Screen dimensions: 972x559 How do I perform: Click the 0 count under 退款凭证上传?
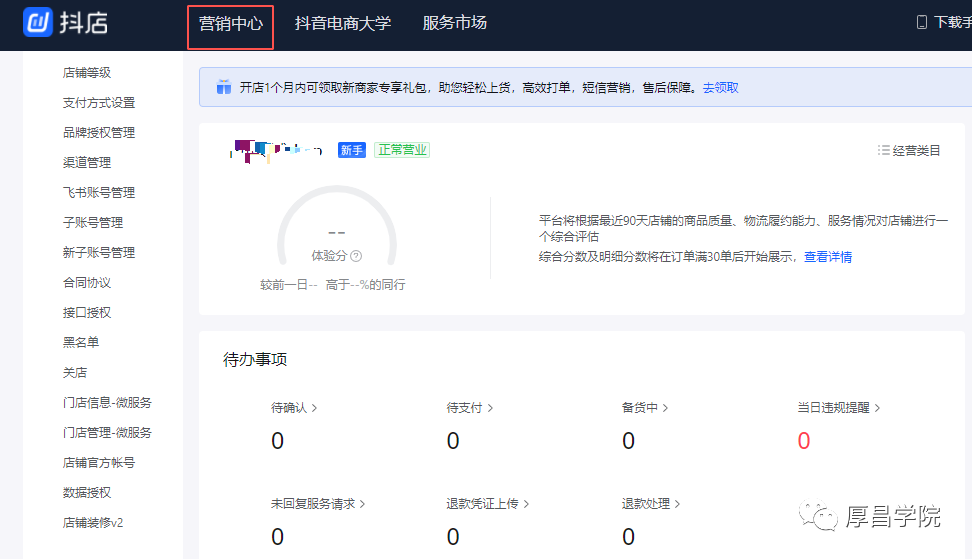pyautogui.click(x=453, y=537)
